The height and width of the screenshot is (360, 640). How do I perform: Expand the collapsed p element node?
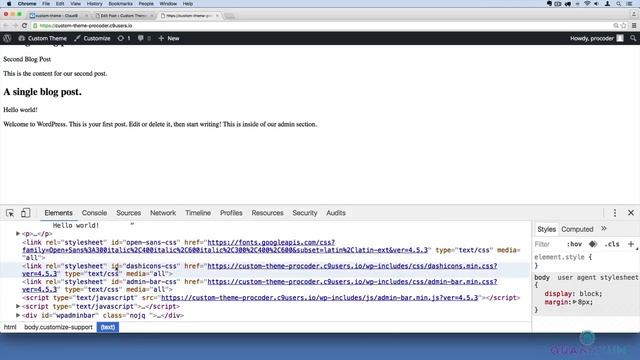coord(18,233)
